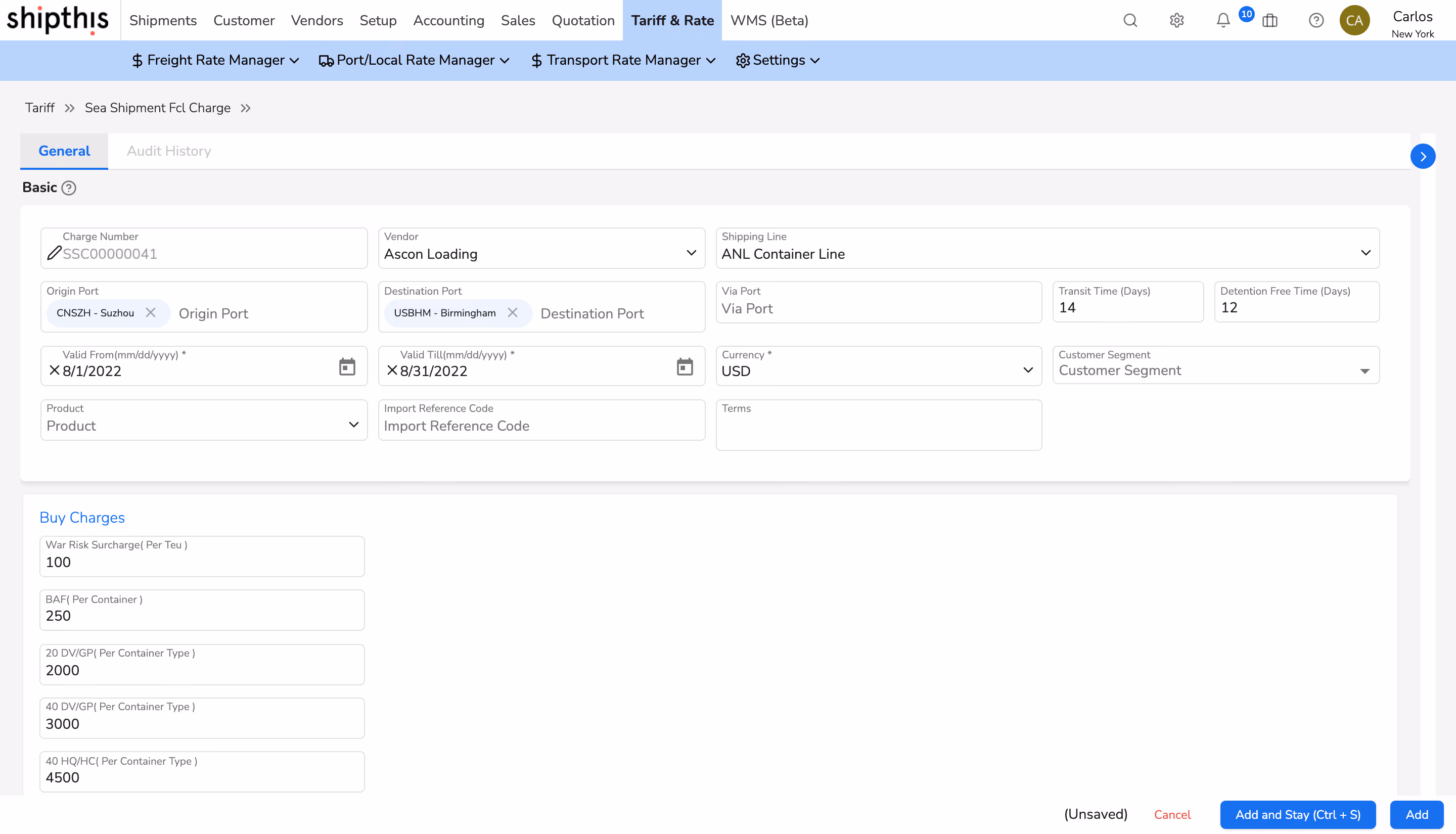Click the shipthis logo

[57, 20]
